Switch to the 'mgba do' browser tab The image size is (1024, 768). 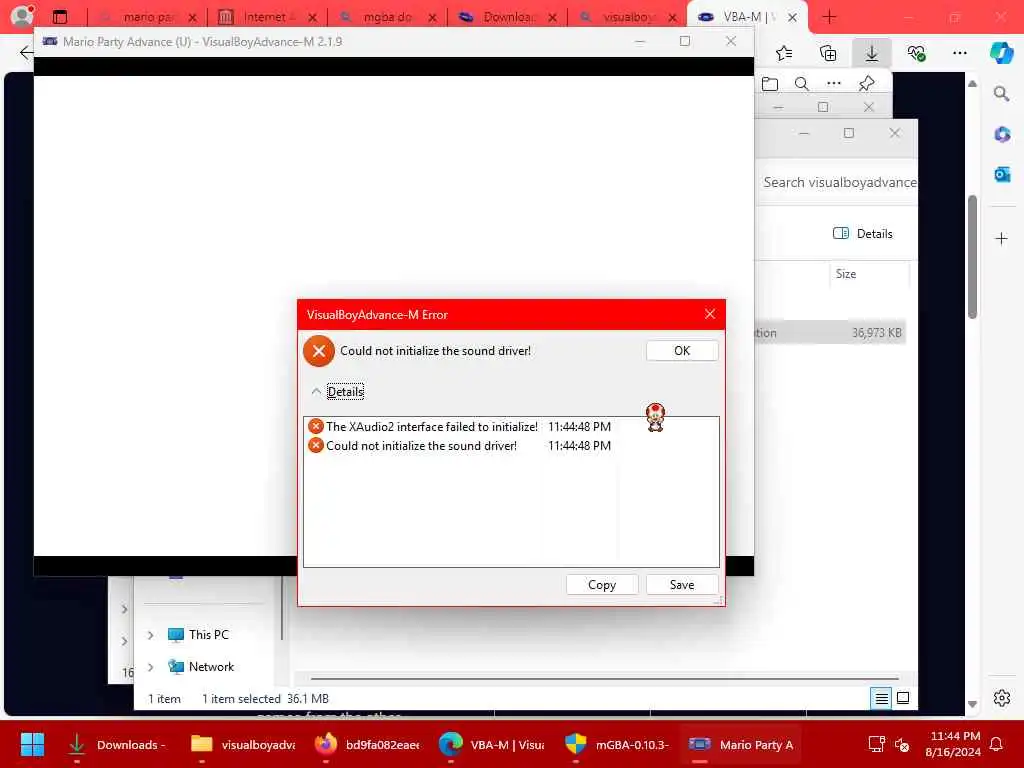[x=387, y=17]
